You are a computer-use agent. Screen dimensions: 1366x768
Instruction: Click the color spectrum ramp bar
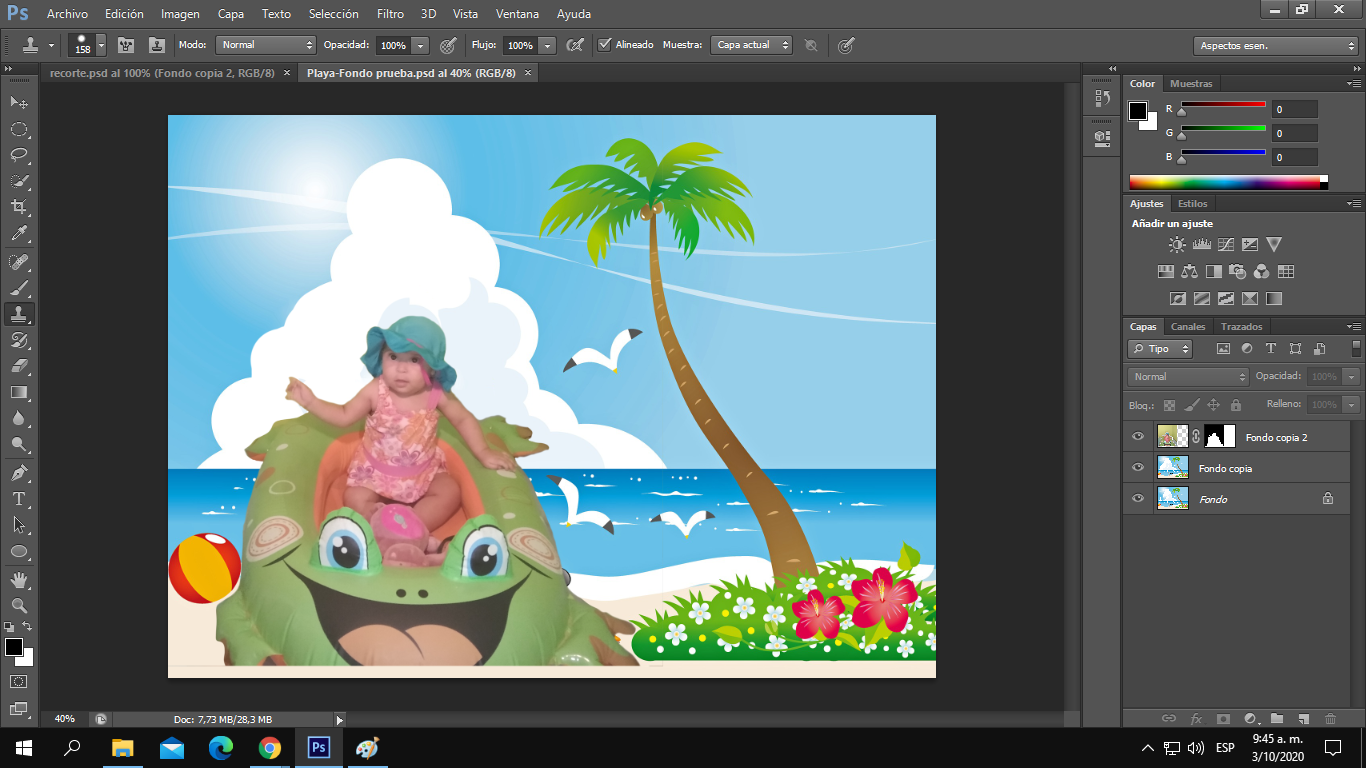[x=1228, y=182]
